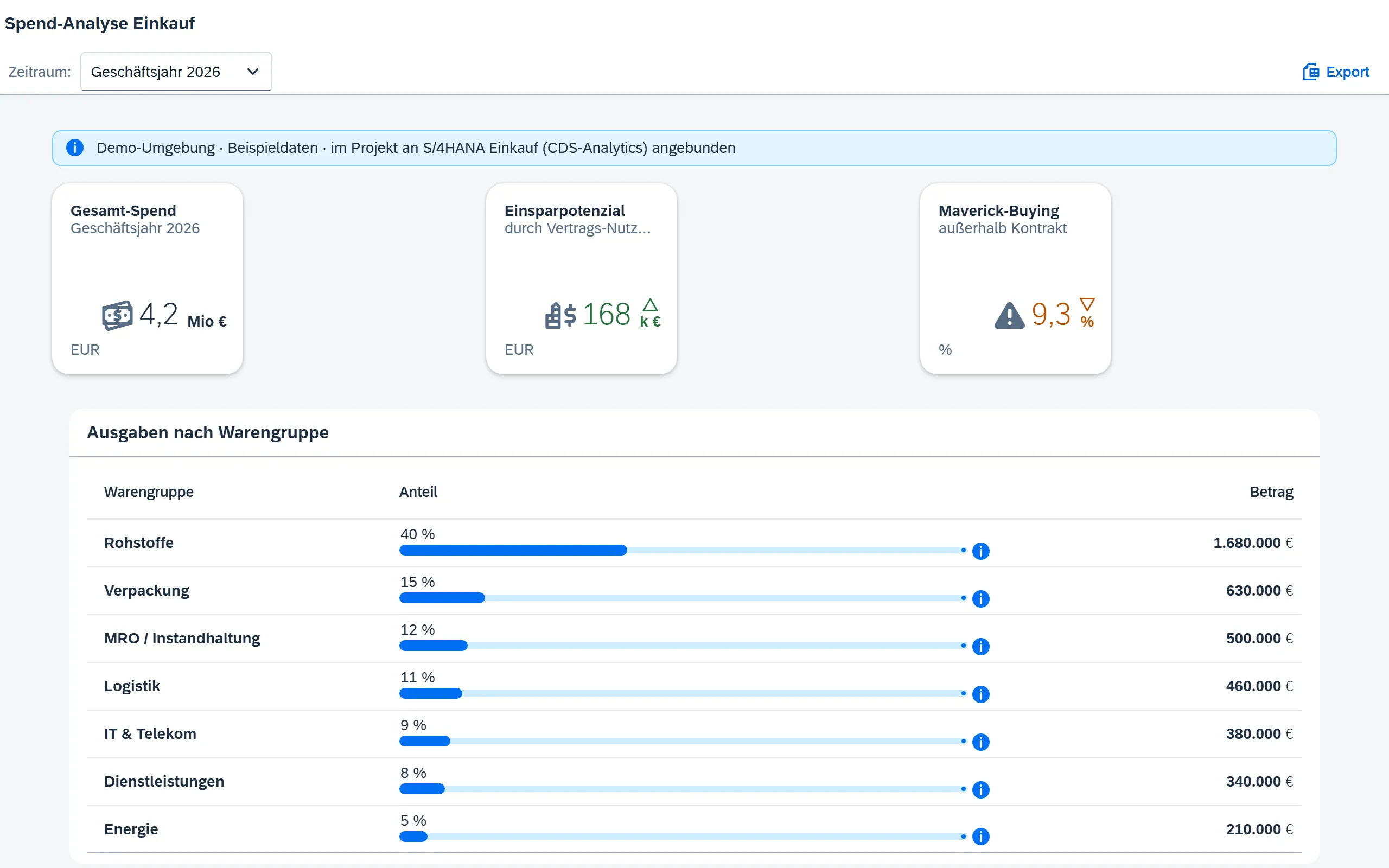This screenshot has width=1389, height=868.
Task: Click the Ausgaben nach Warengruppe heading
Action: (x=208, y=432)
